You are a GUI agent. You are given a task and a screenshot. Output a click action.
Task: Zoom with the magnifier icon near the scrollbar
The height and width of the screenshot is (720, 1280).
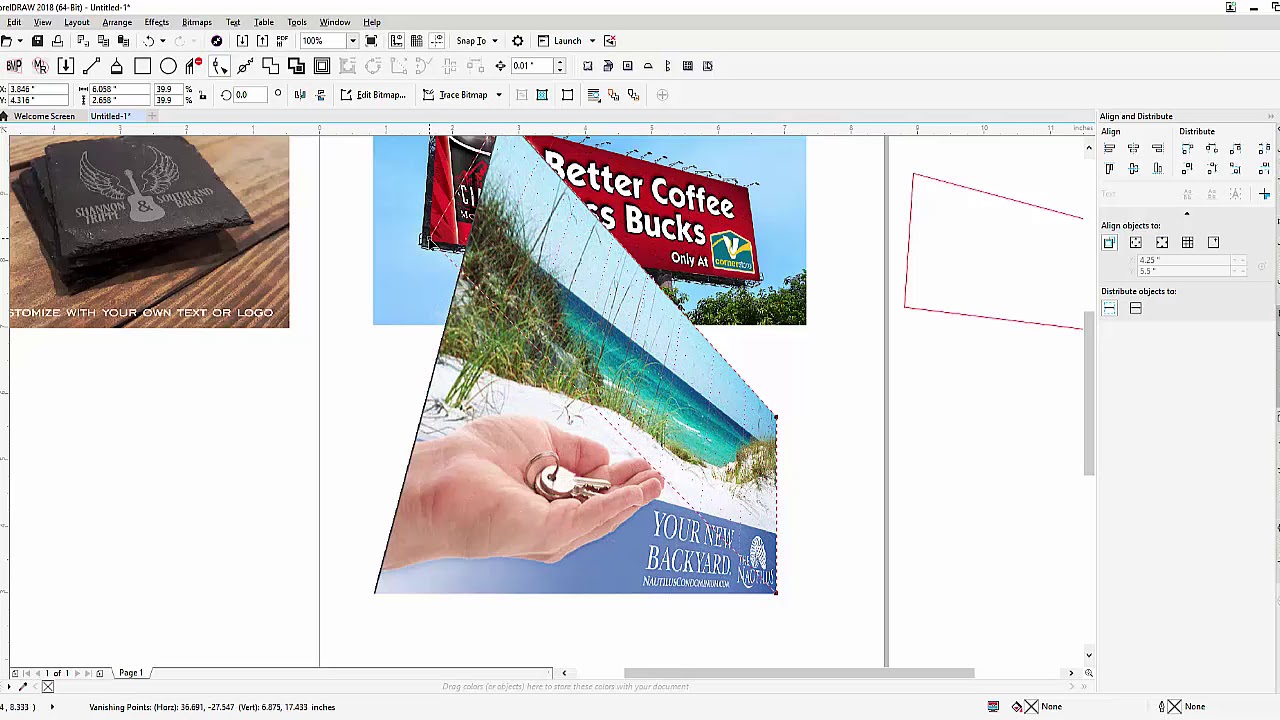(1089, 673)
